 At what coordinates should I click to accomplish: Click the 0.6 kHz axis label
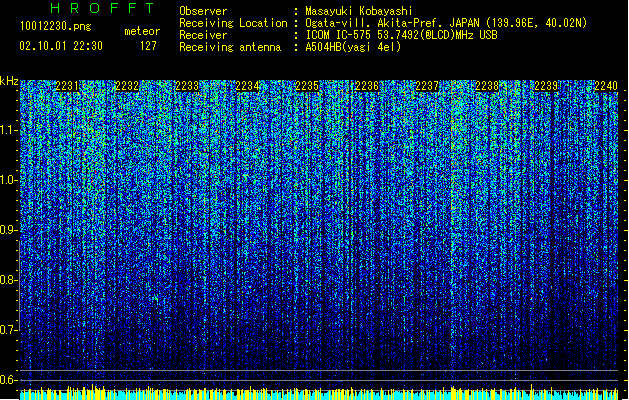pyautogui.click(x=8, y=380)
